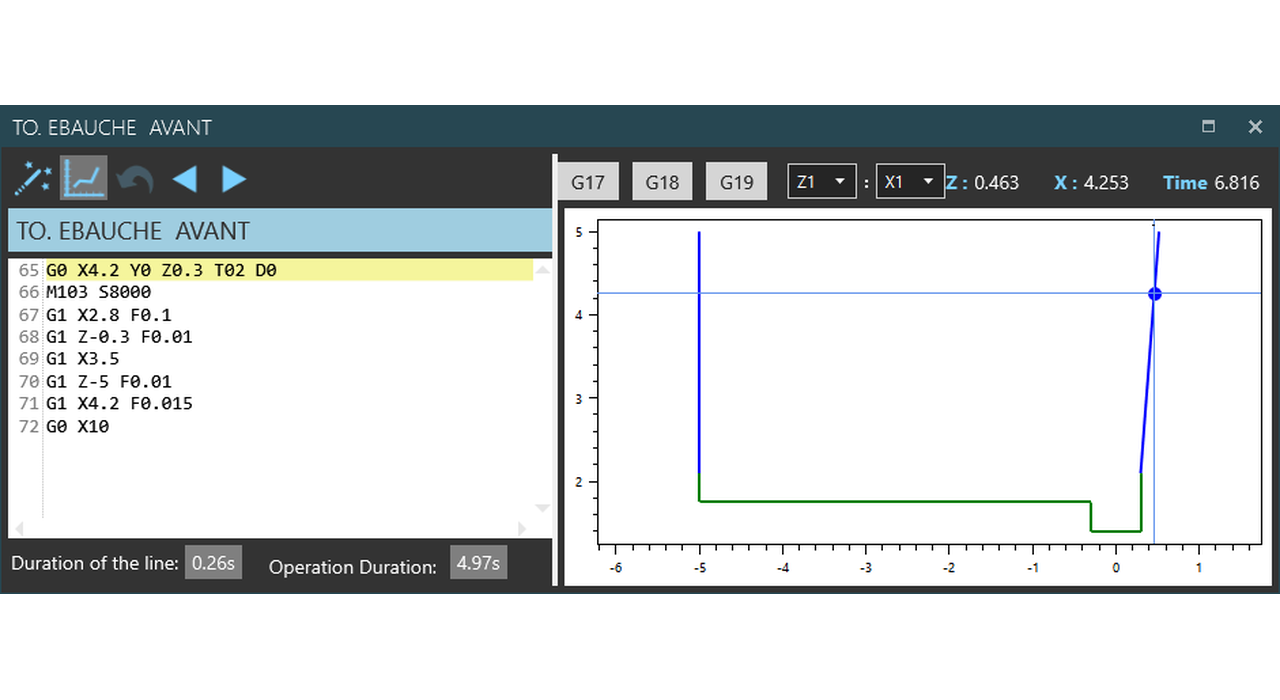The height and width of the screenshot is (700, 1280).
Task: Select line 70 G1 Z-5 F0.01
Action: tap(109, 382)
